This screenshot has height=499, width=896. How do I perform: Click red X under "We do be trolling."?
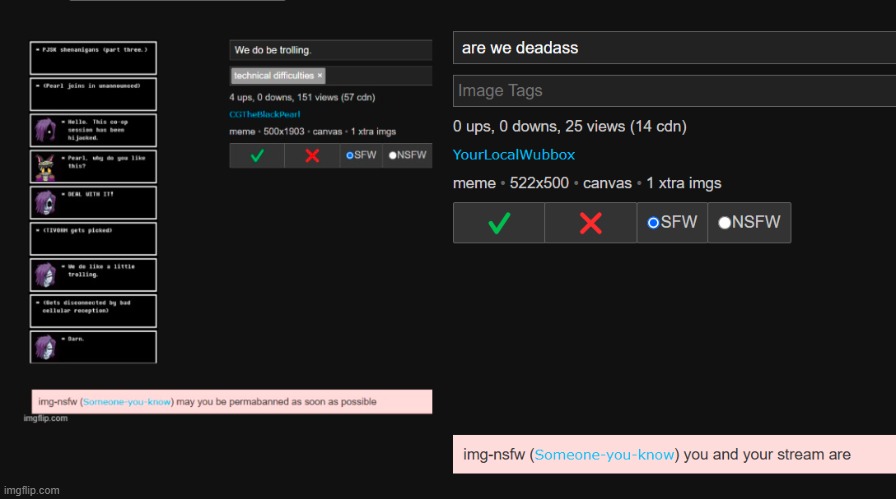pos(311,156)
